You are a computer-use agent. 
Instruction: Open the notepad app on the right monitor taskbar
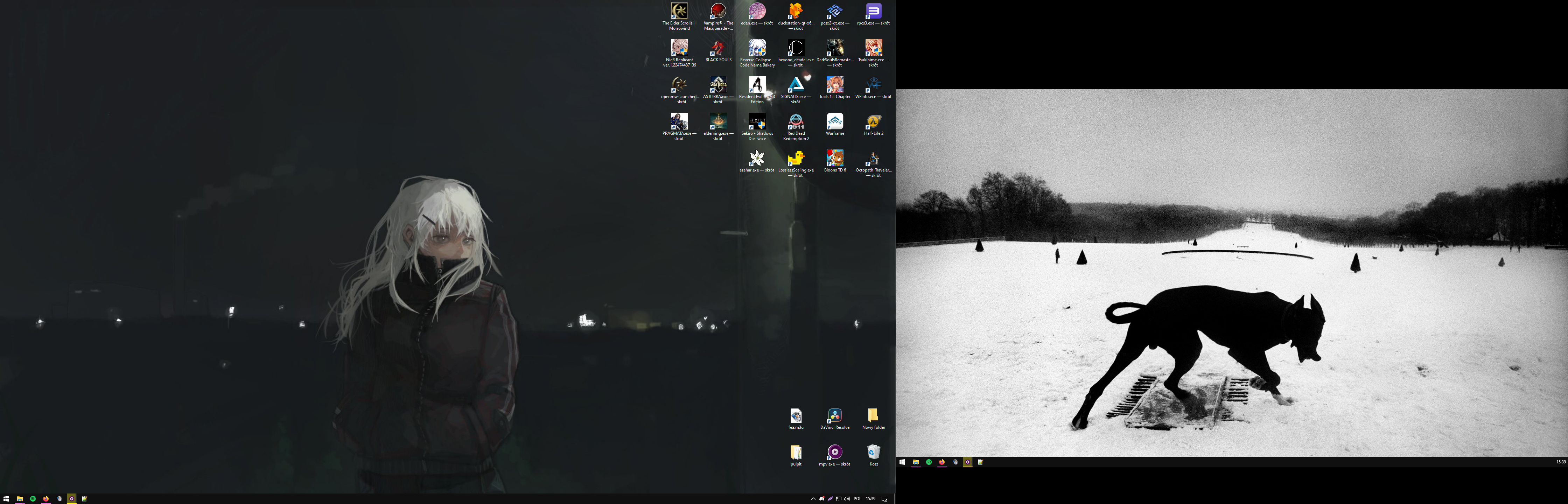coord(981,462)
